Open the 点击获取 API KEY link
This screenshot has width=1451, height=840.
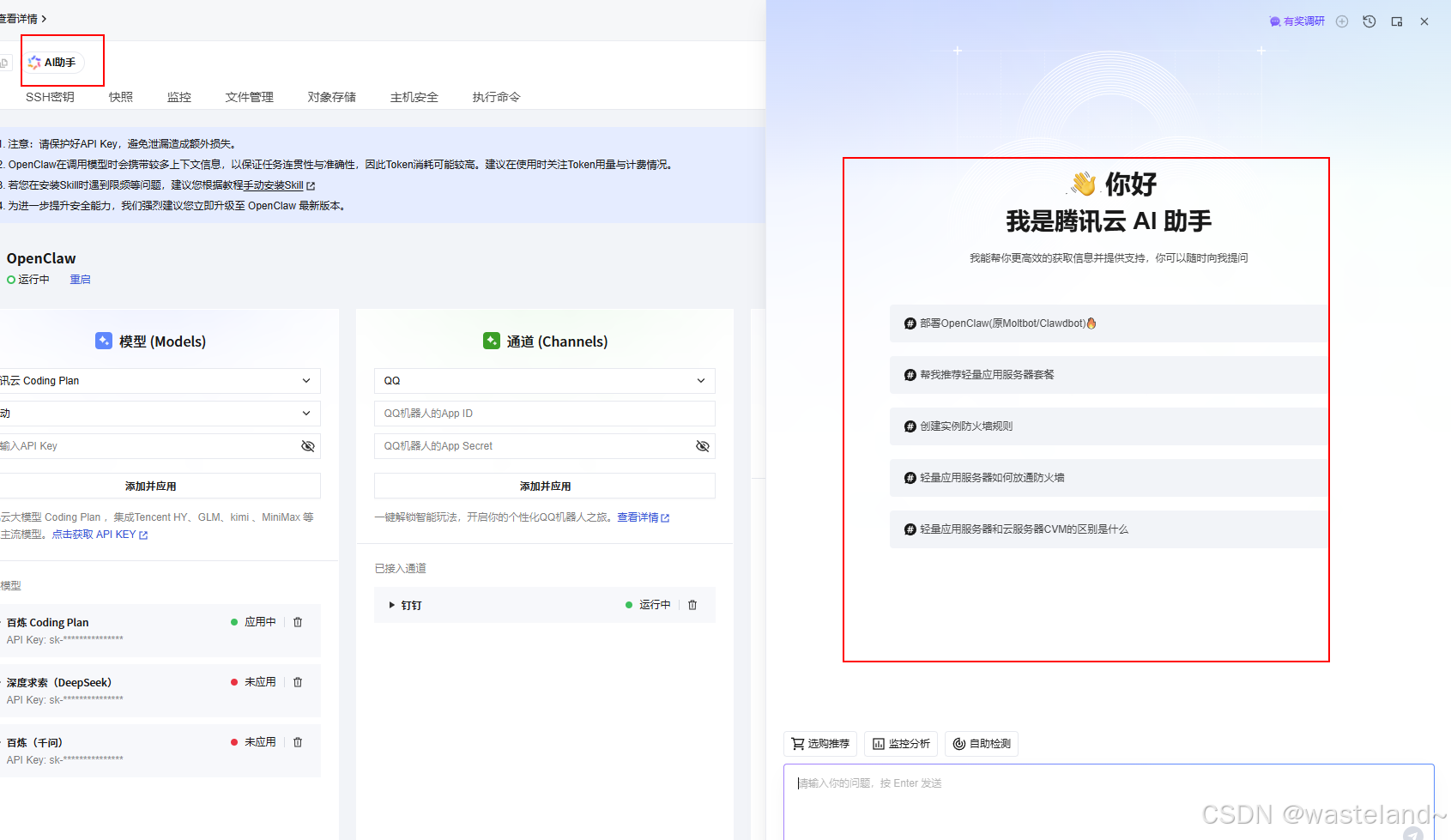(100, 535)
